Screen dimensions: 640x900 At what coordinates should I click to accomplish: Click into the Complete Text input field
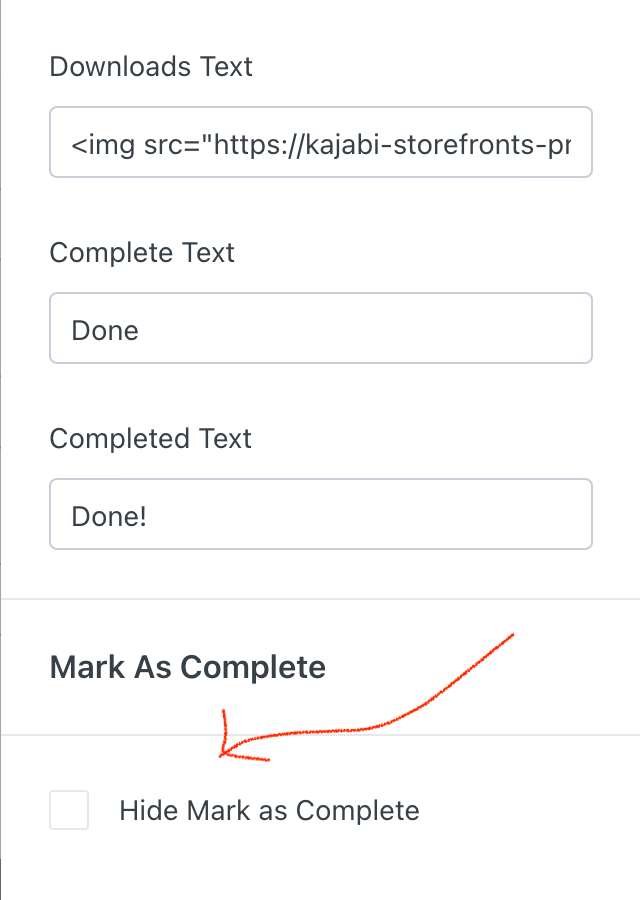tap(321, 328)
